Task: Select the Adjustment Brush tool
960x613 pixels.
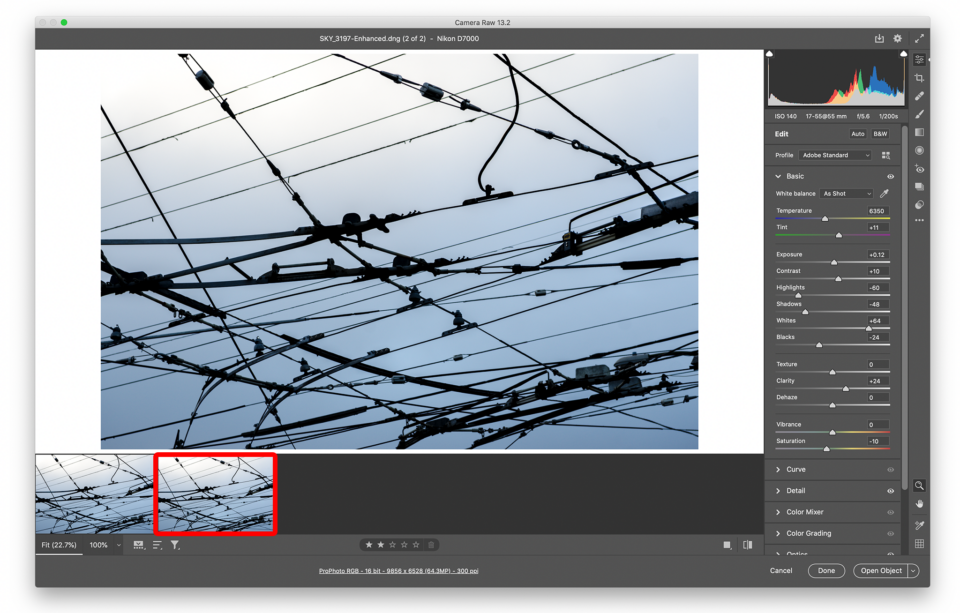Action: click(x=919, y=114)
